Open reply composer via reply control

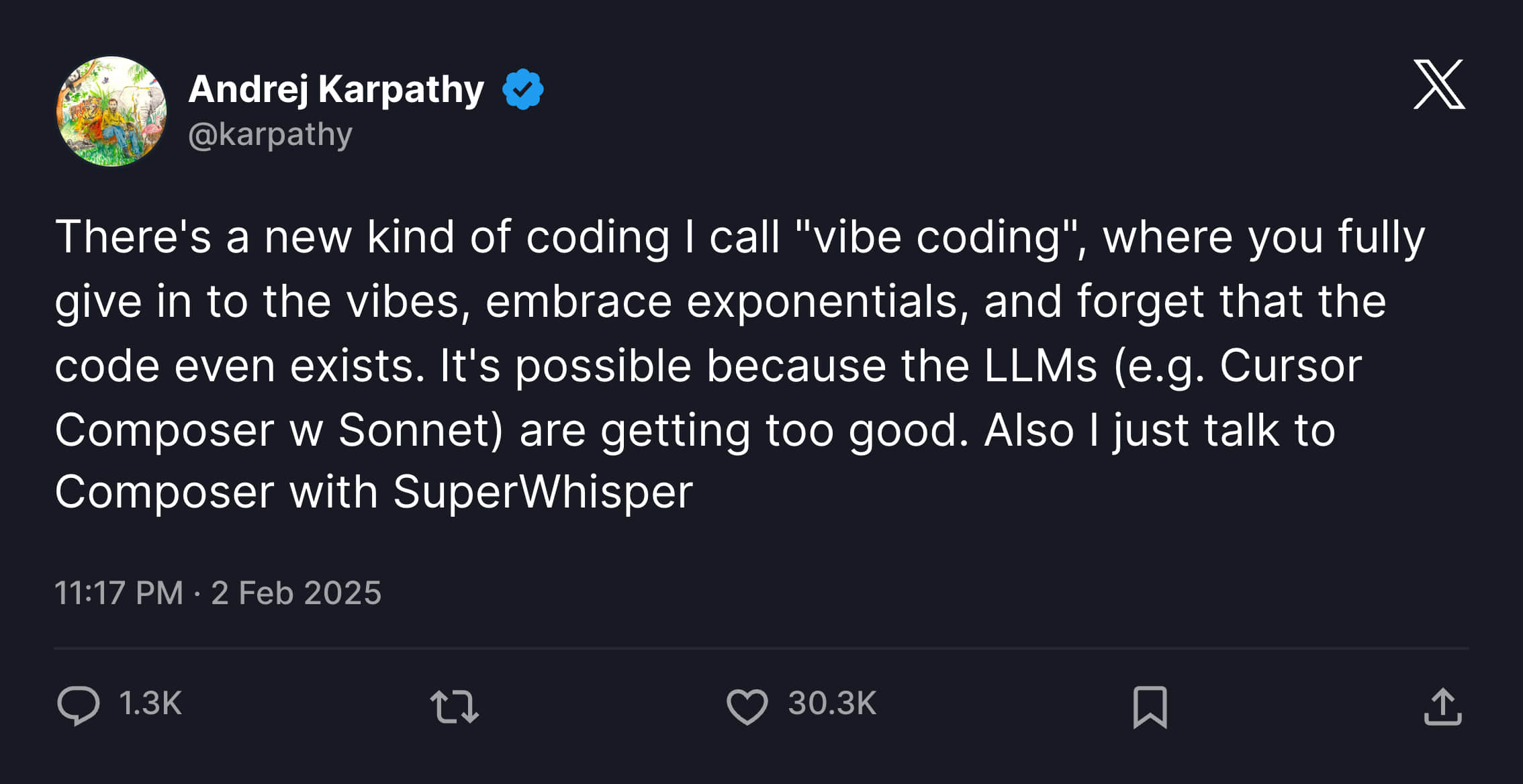click(79, 704)
